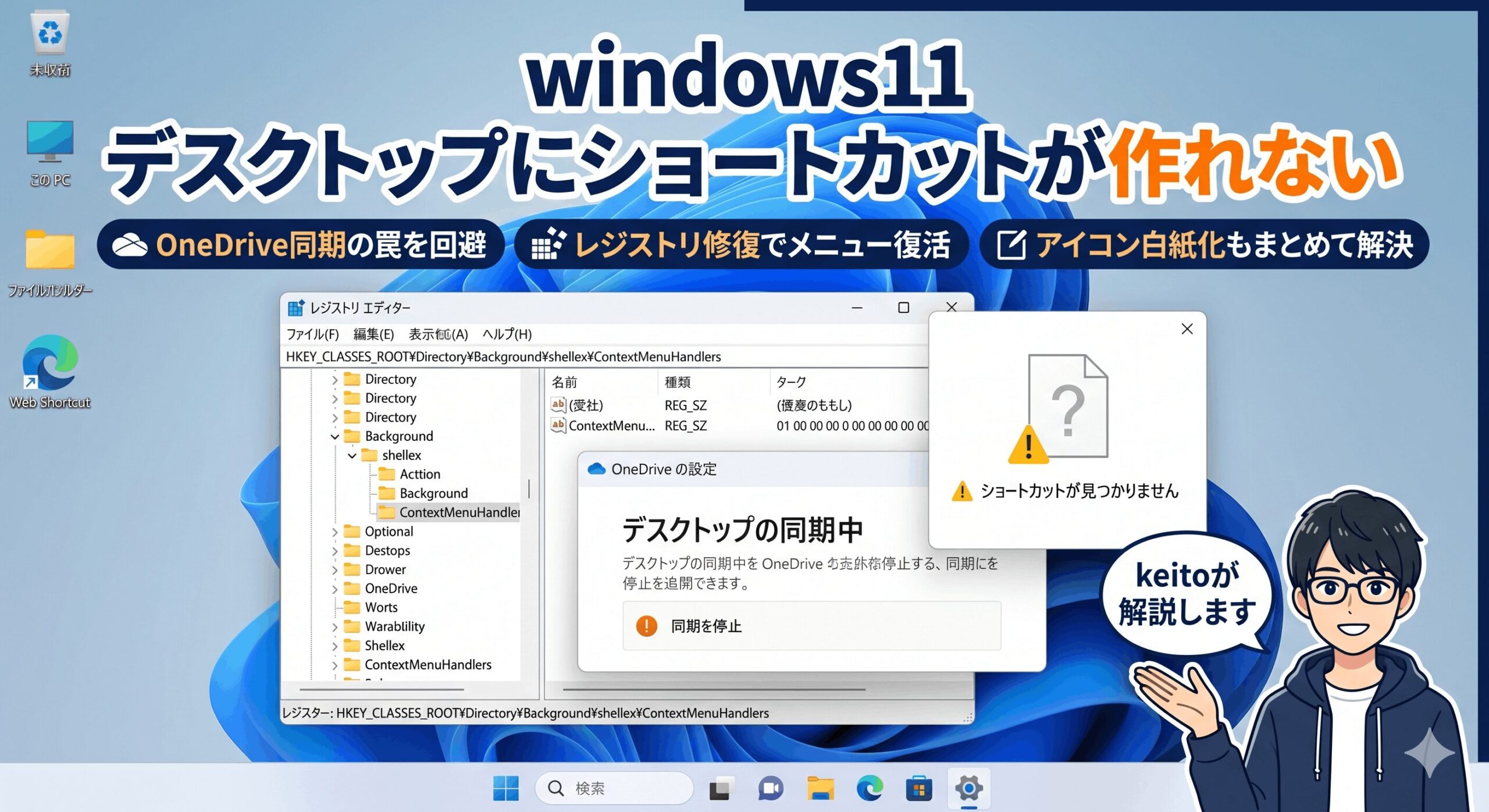
Task: Select the Background folder nested under shellex
Action: point(433,493)
